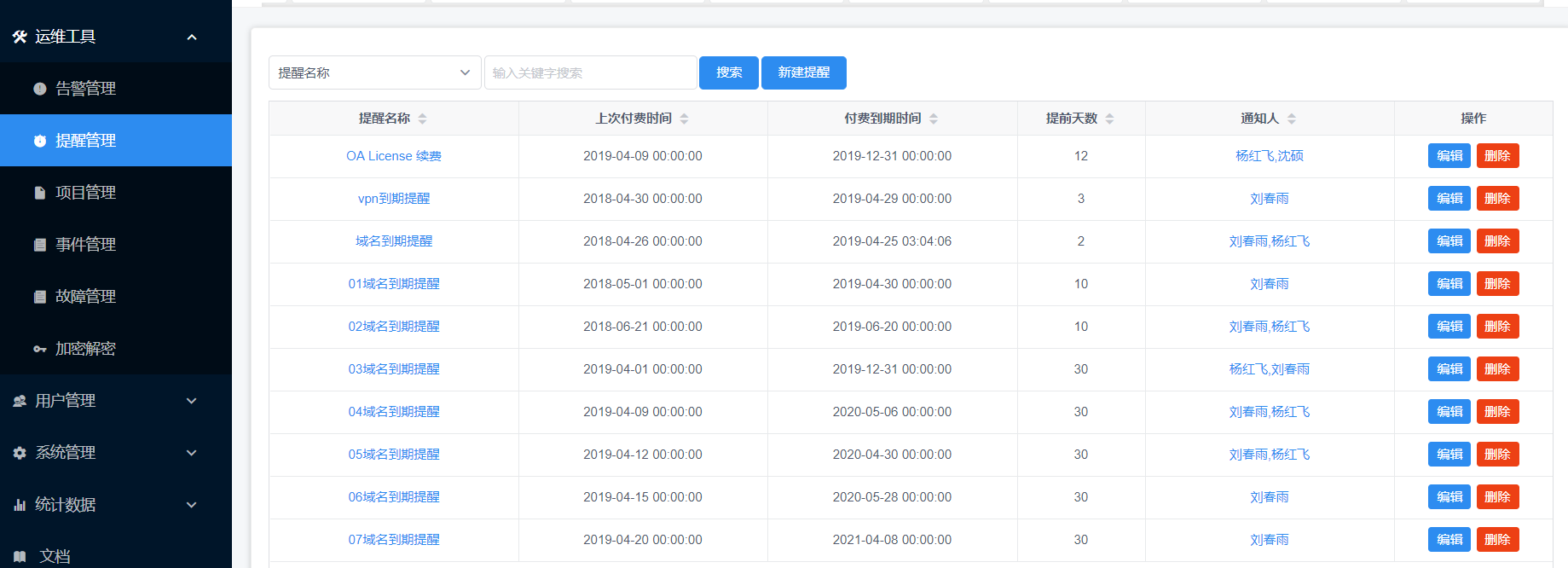Click the 操作 column header
Viewport: 1568px width, 568px height.
[1473, 119]
